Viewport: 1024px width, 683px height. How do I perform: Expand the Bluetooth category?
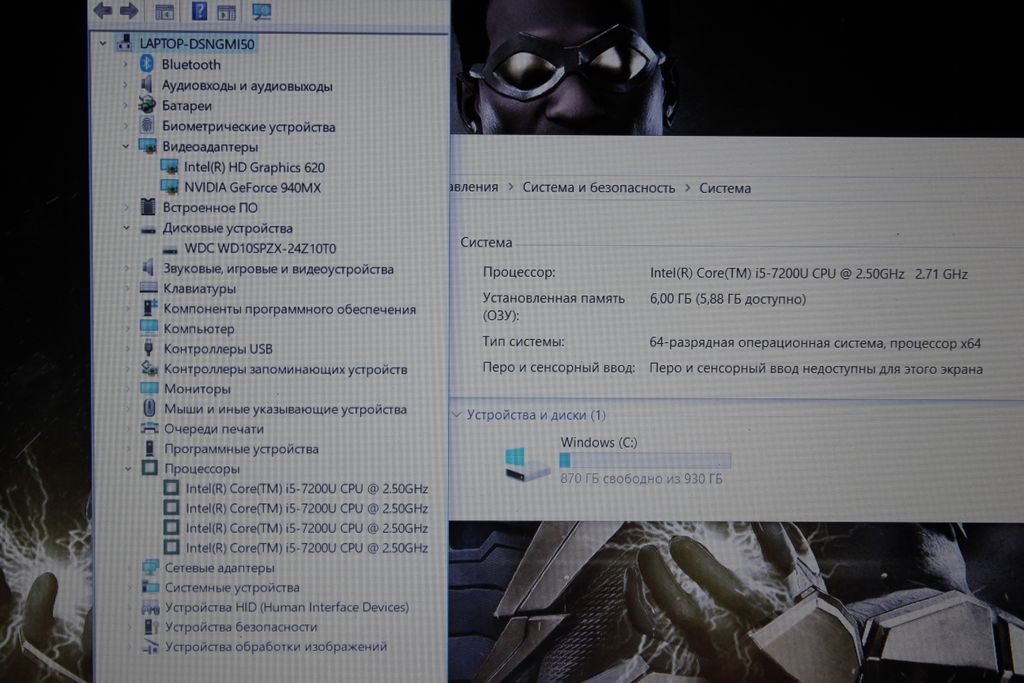tap(125, 65)
